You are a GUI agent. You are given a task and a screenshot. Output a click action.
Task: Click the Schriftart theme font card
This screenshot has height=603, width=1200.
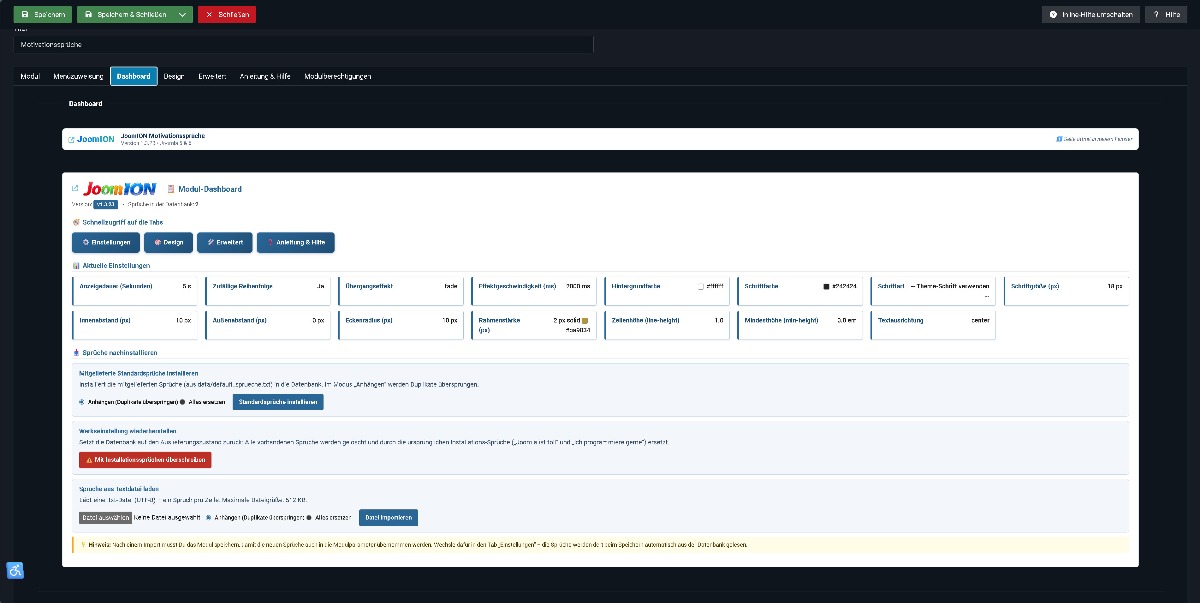(933, 290)
